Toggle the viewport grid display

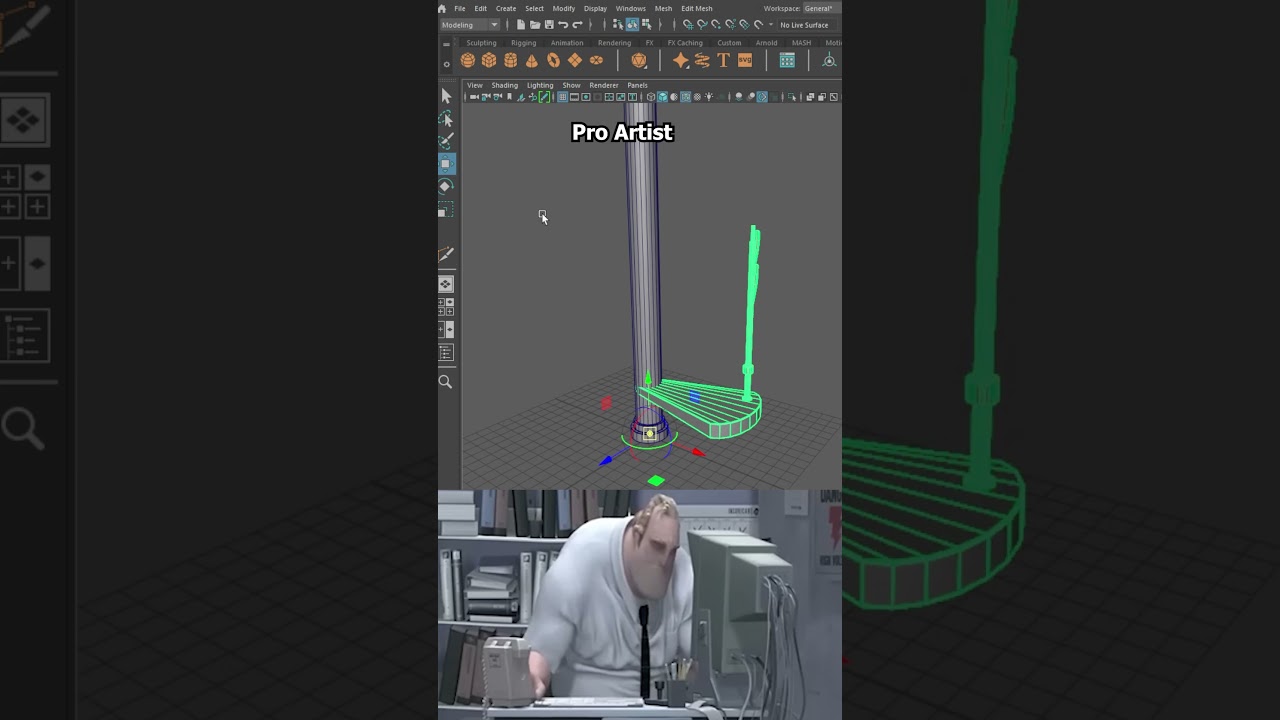[x=562, y=97]
